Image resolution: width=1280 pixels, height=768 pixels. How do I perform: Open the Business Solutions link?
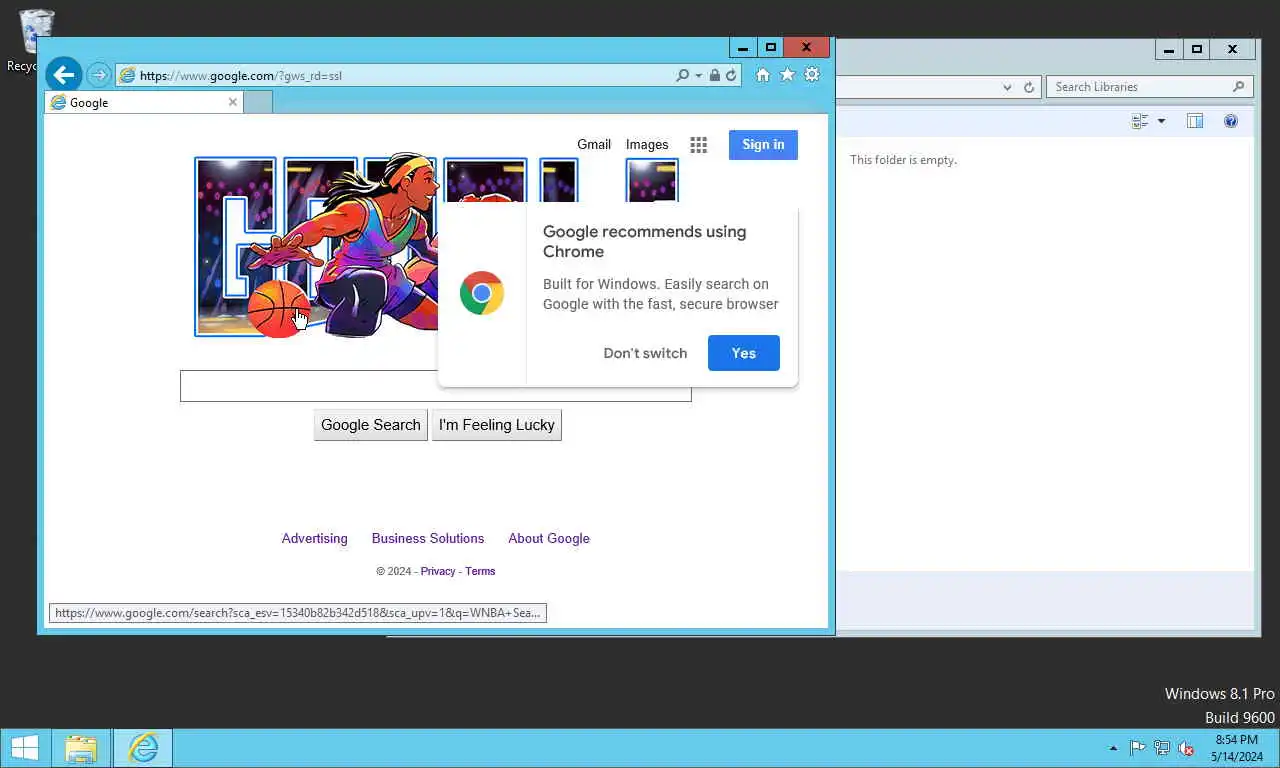coord(428,538)
